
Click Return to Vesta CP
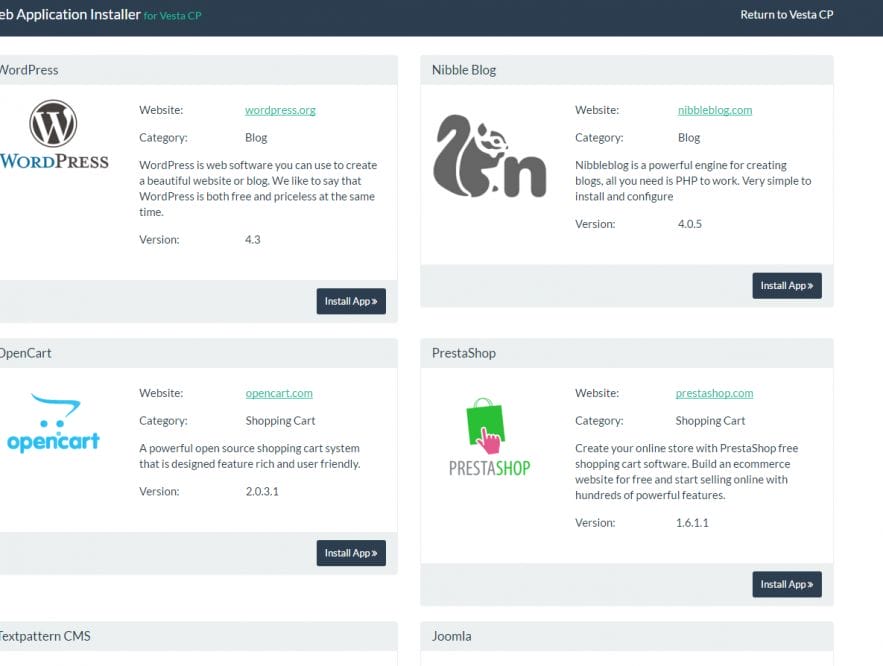click(786, 15)
